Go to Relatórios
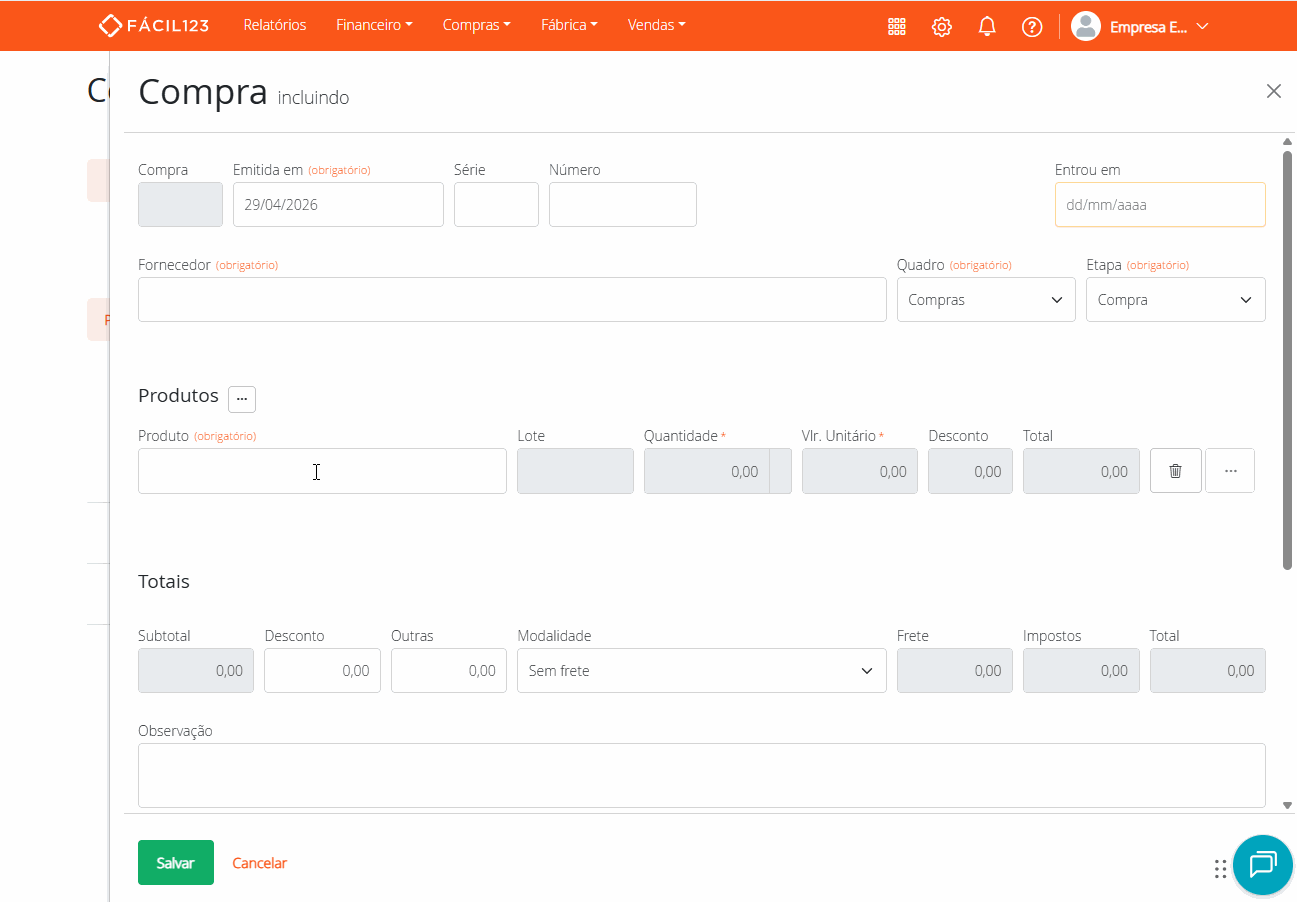The height and width of the screenshot is (902, 1297). coord(275,25)
